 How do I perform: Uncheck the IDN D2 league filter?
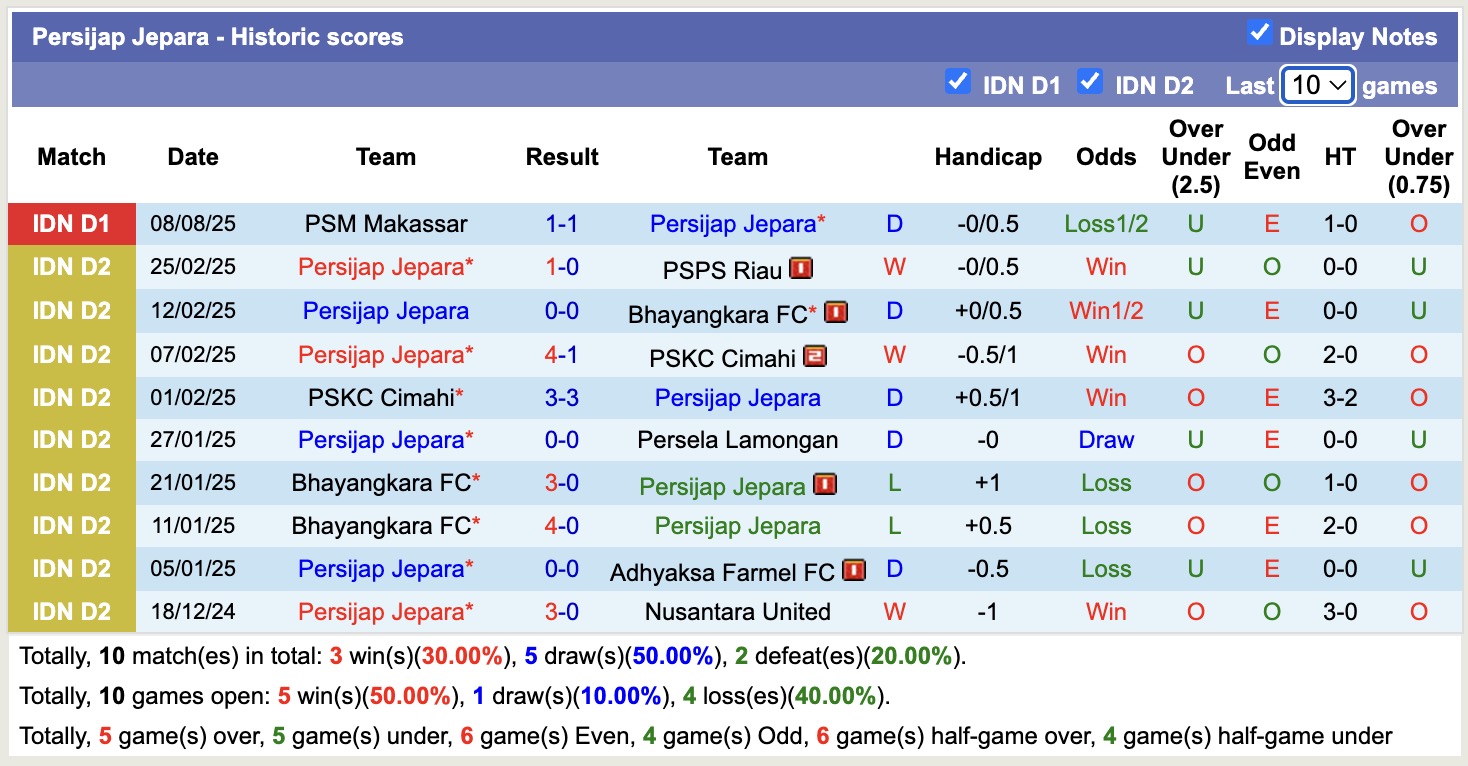[1090, 81]
